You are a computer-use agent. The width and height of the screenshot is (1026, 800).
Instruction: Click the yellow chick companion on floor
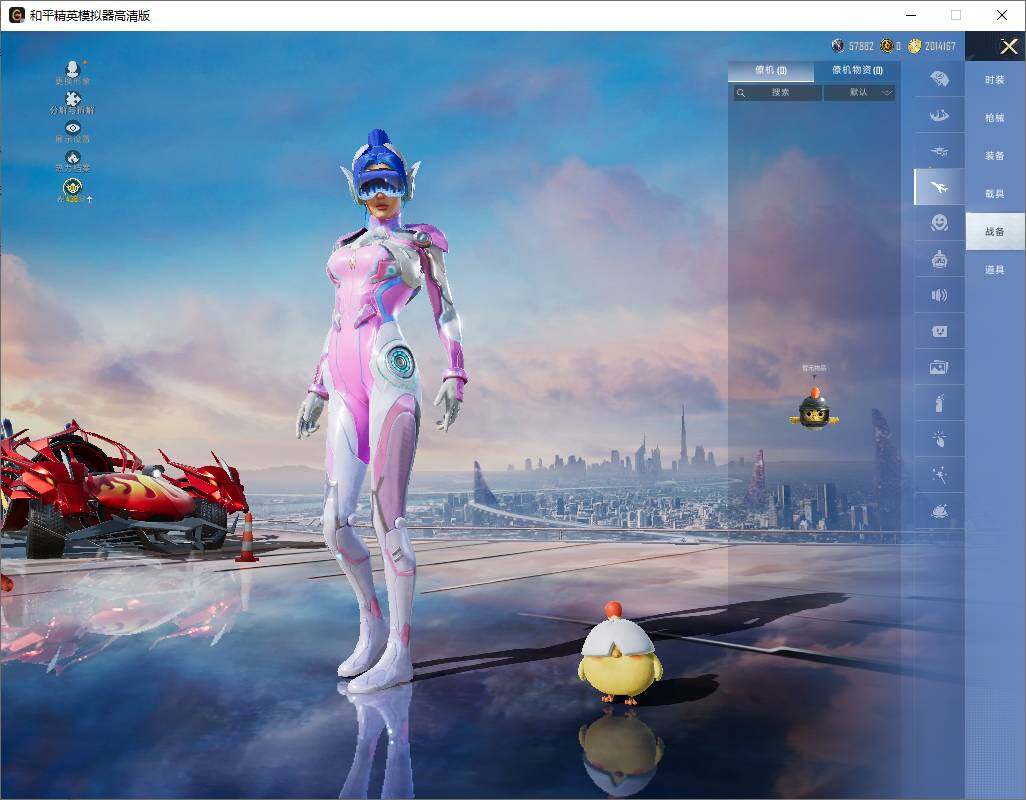(619, 653)
